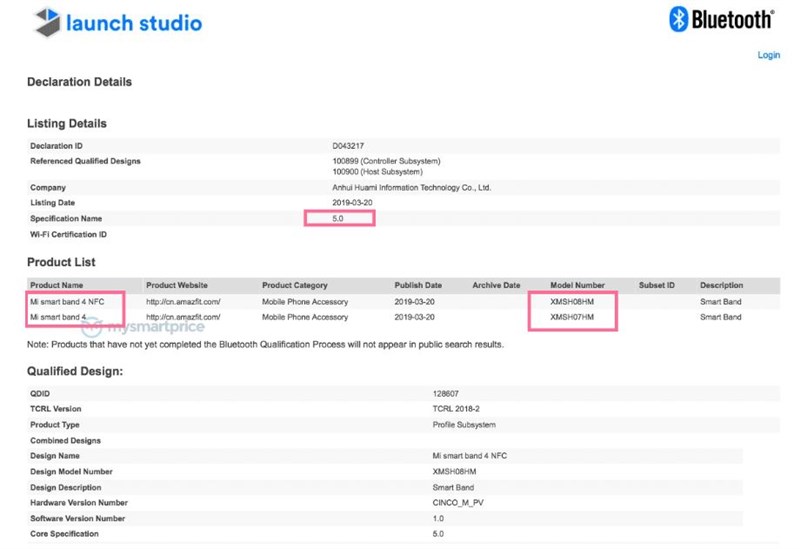Click the Publish Date column header
The height and width of the screenshot is (549, 800).
click(x=418, y=285)
